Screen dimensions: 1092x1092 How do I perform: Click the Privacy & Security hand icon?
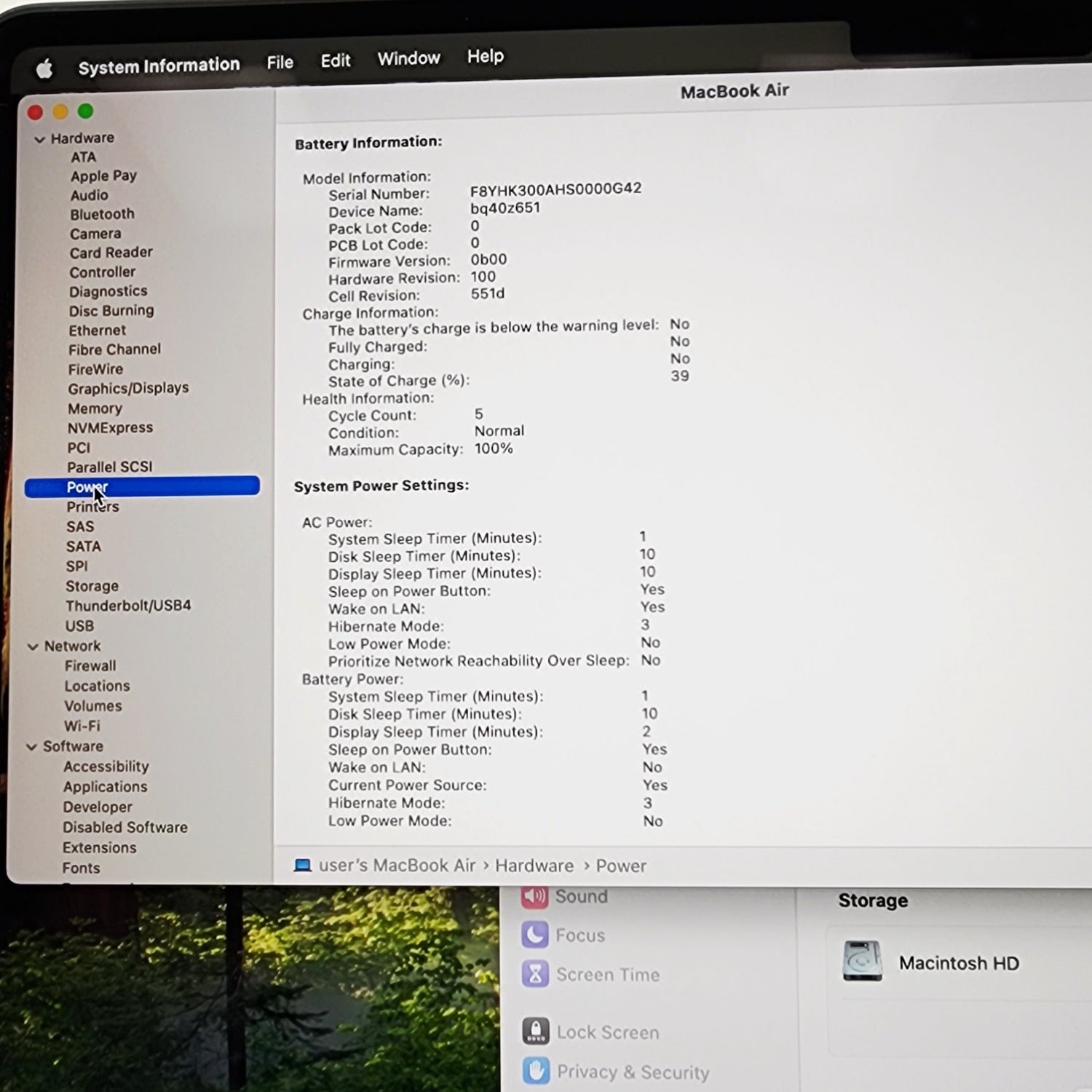point(537,1070)
